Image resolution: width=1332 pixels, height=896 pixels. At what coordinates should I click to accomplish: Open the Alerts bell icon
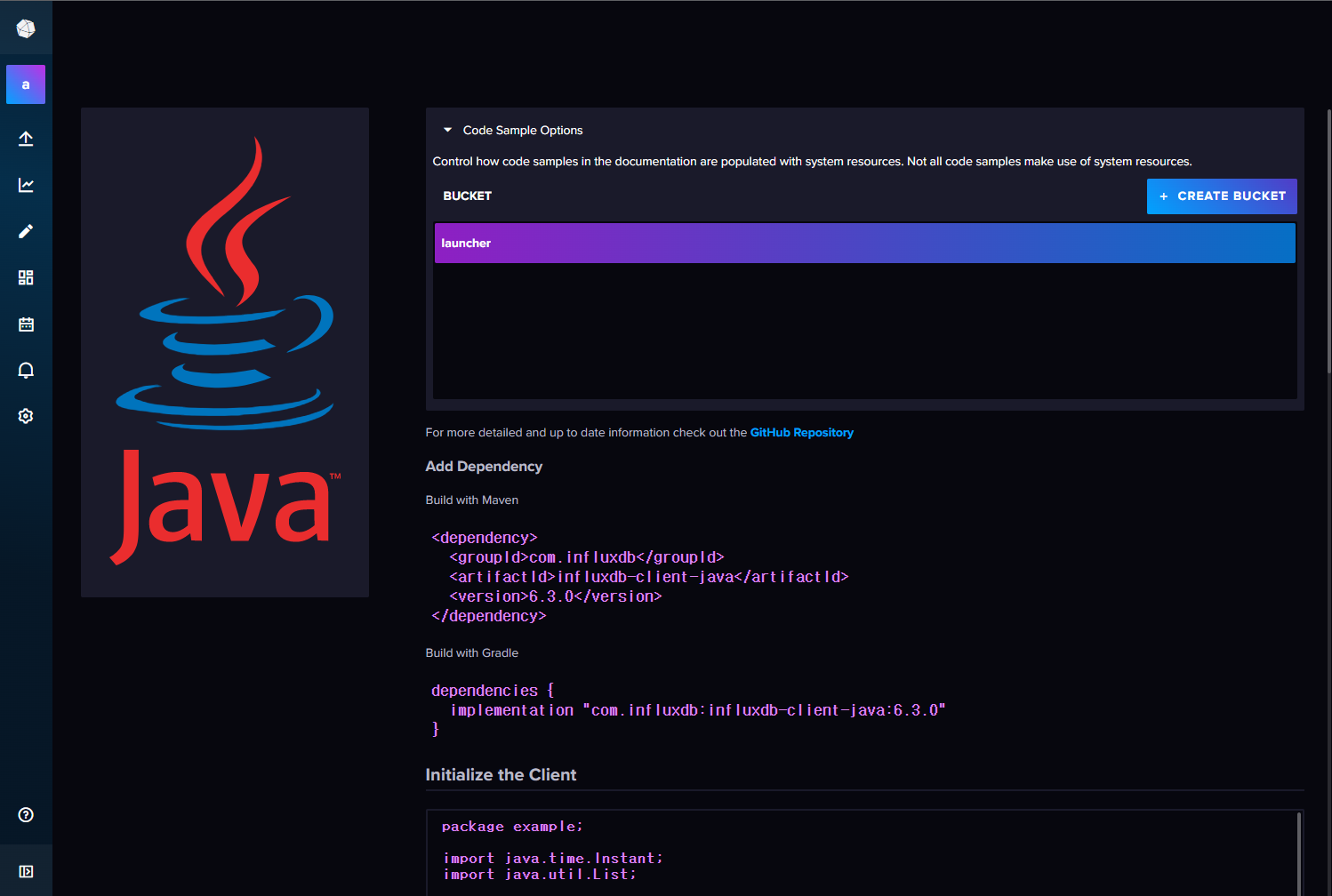point(26,370)
